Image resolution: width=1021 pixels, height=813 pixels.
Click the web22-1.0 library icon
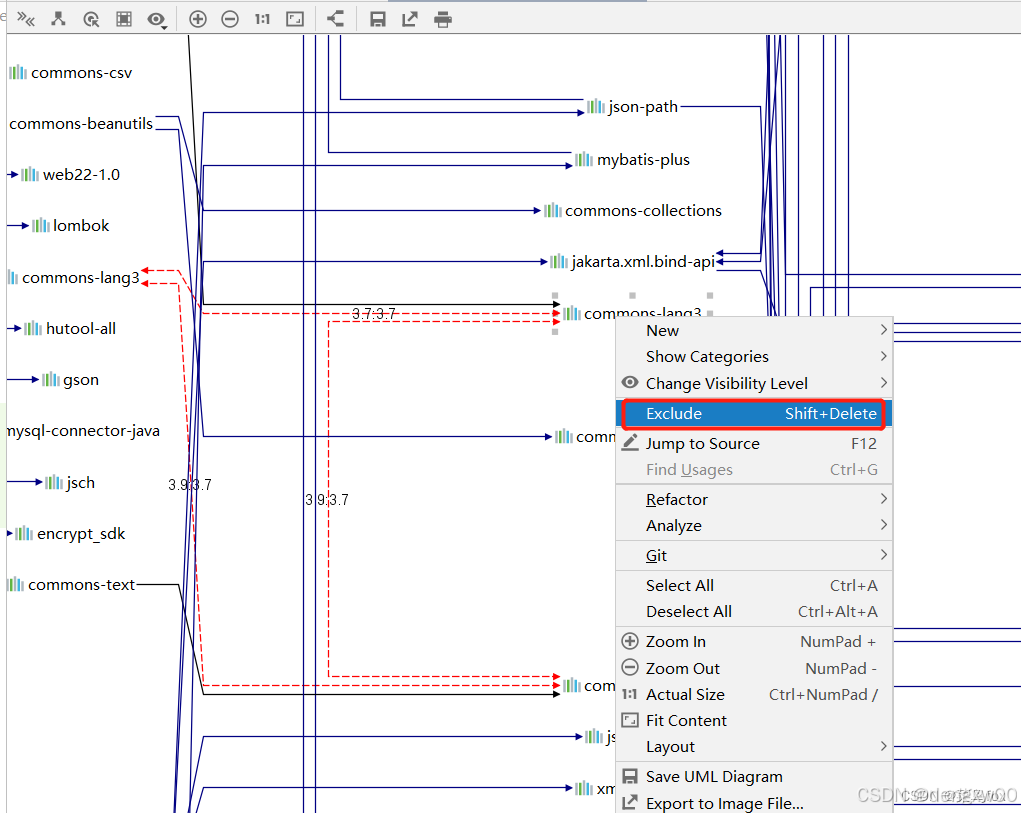30,174
